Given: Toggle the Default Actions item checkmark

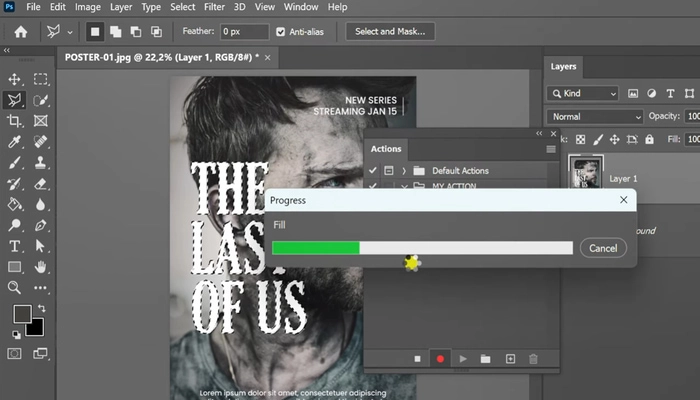Looking at the screenshot, I should [x=373, y=171].
